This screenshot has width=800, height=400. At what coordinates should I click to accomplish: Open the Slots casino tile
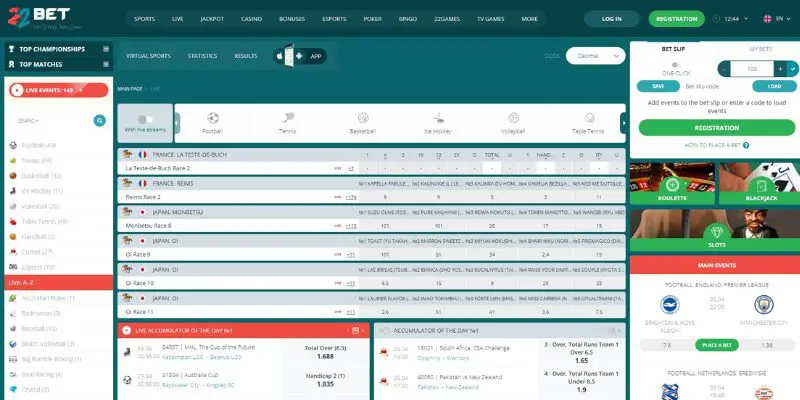click(x=714, y=230)
